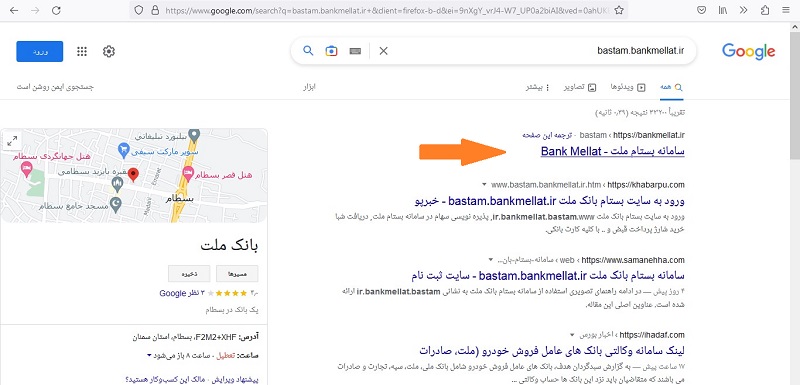Screen dimensions: 800x385
Task: Open the extensions puzzle icon
Action: pyautogui.click(x=765, y=10)
